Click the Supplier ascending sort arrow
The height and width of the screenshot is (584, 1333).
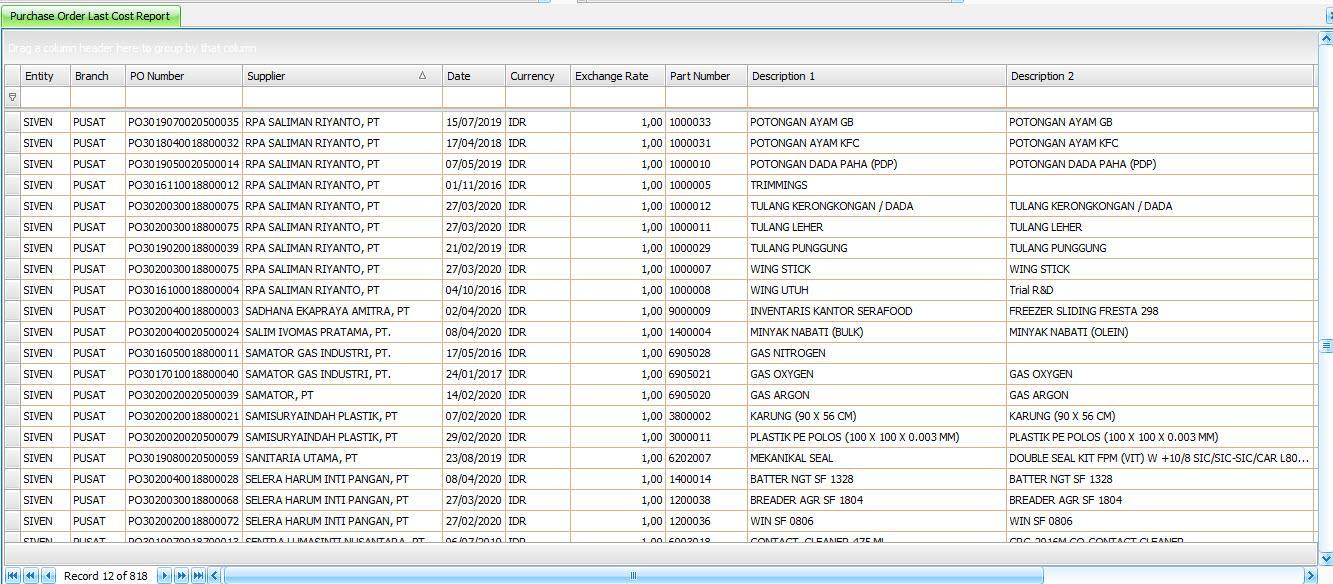(x=422, y=76)
